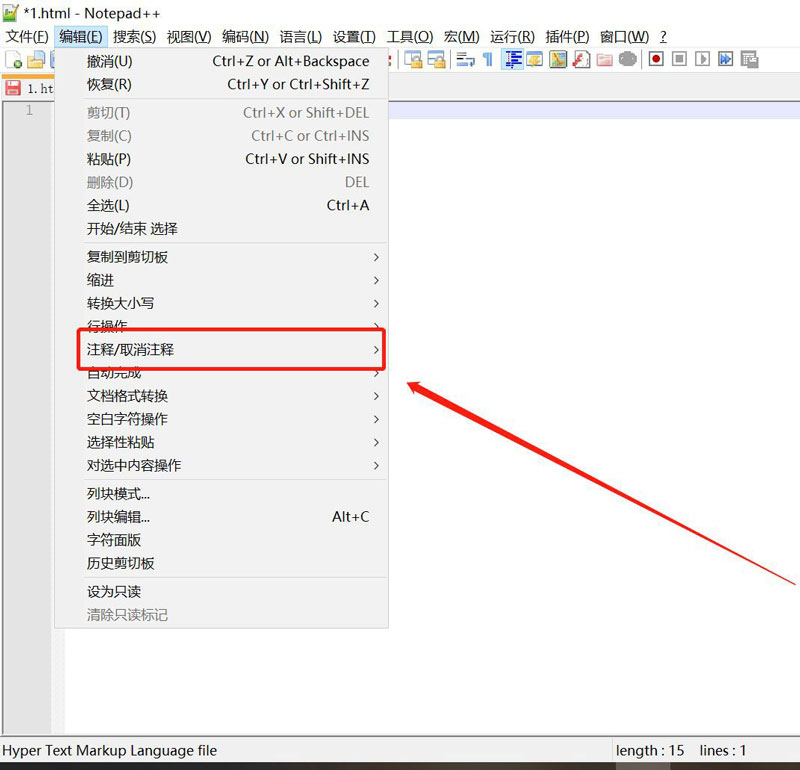Image resolution: width=800 pixels, height=770 pixels.
Task: Click the Stop recording macro icon
Action: 679,59
